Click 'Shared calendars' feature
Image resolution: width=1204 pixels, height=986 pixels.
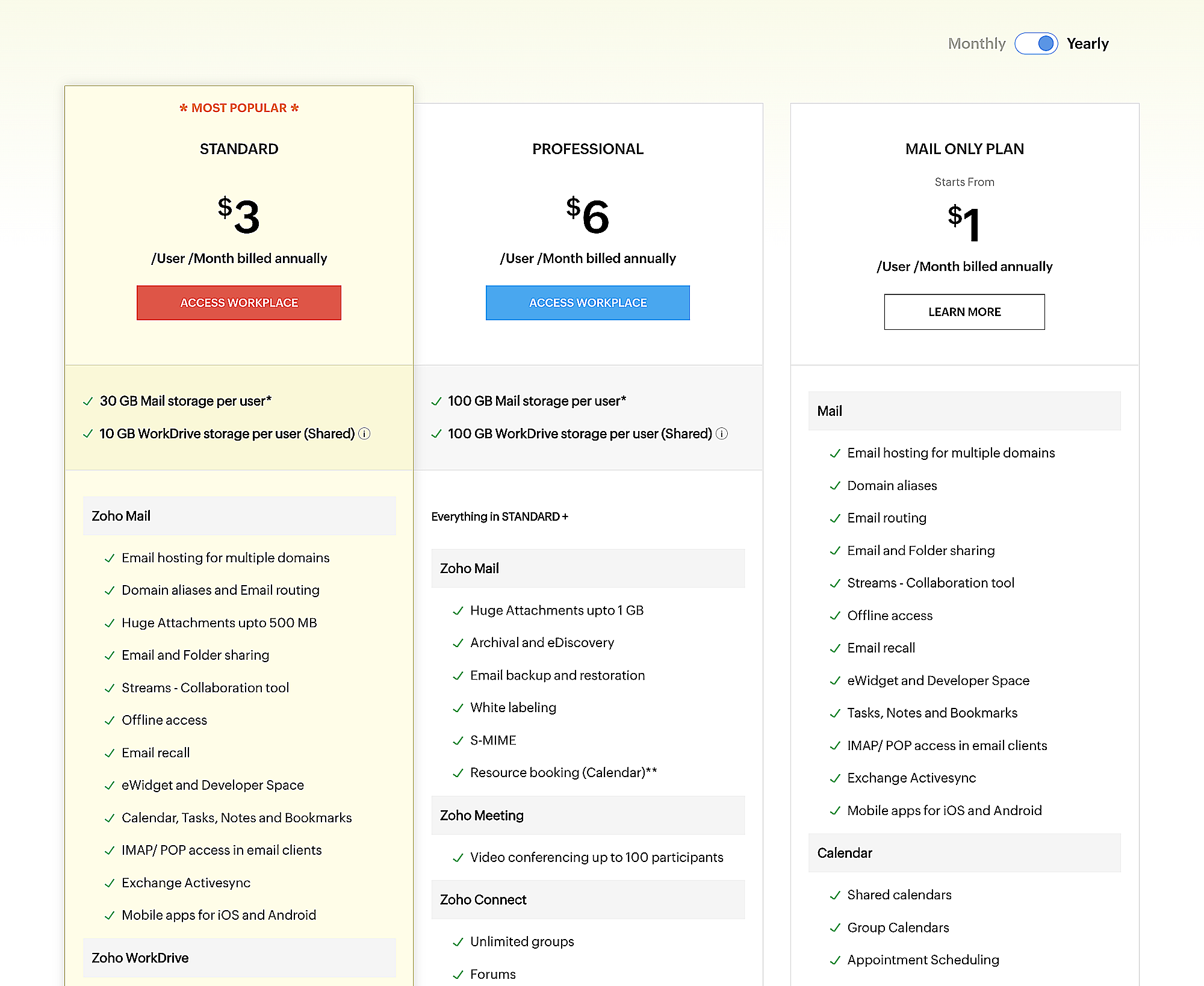[x=899, y=895]
